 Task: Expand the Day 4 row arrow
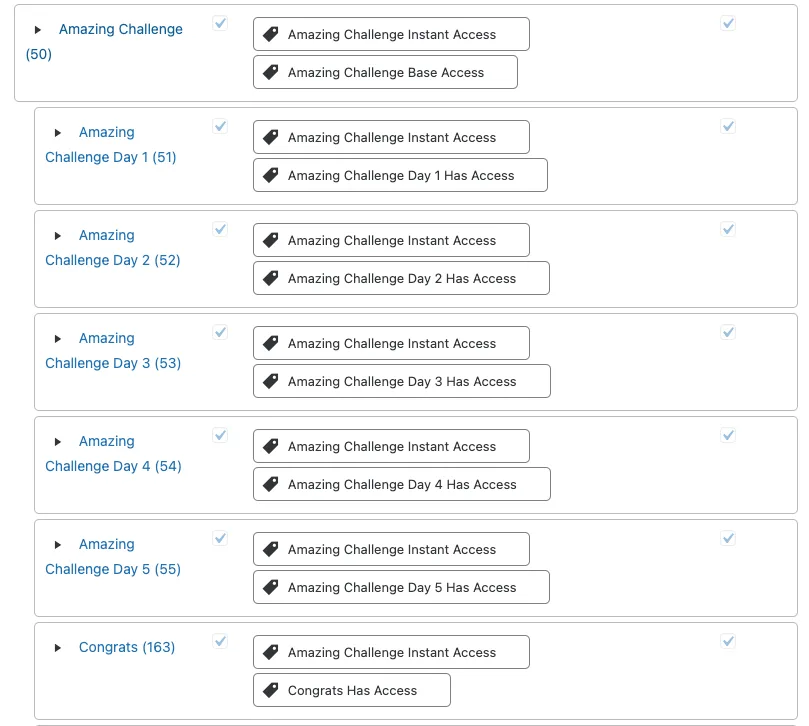[x=58, y=441]
